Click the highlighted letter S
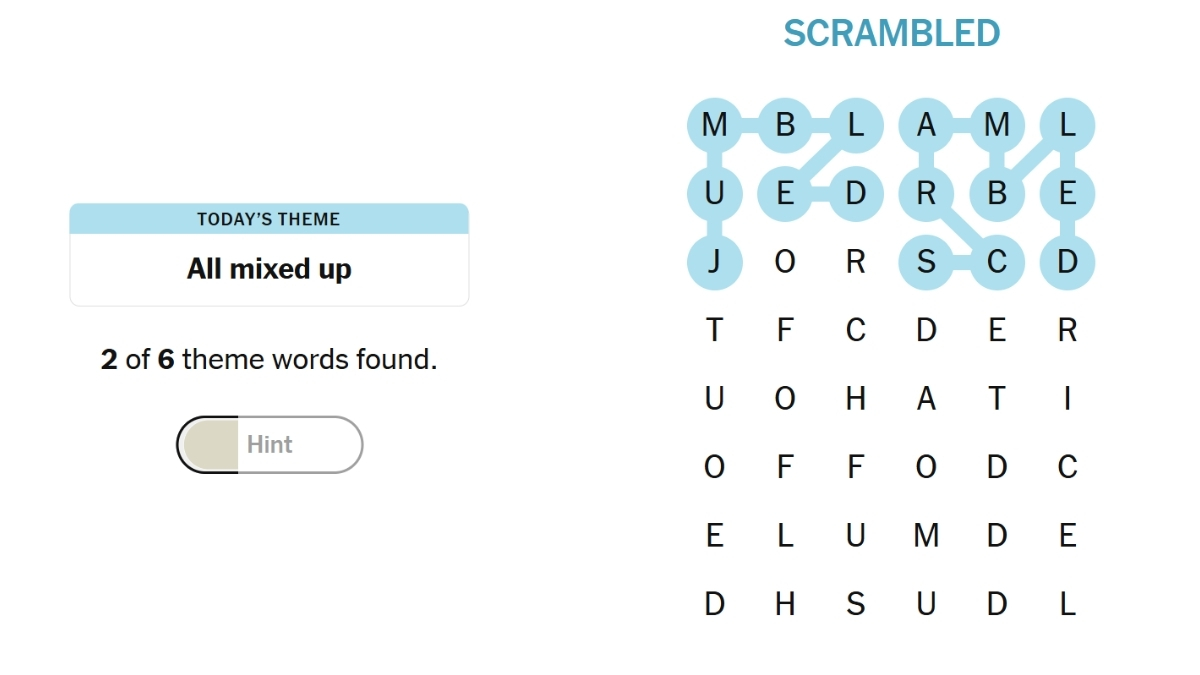 (x=926, y=262)
